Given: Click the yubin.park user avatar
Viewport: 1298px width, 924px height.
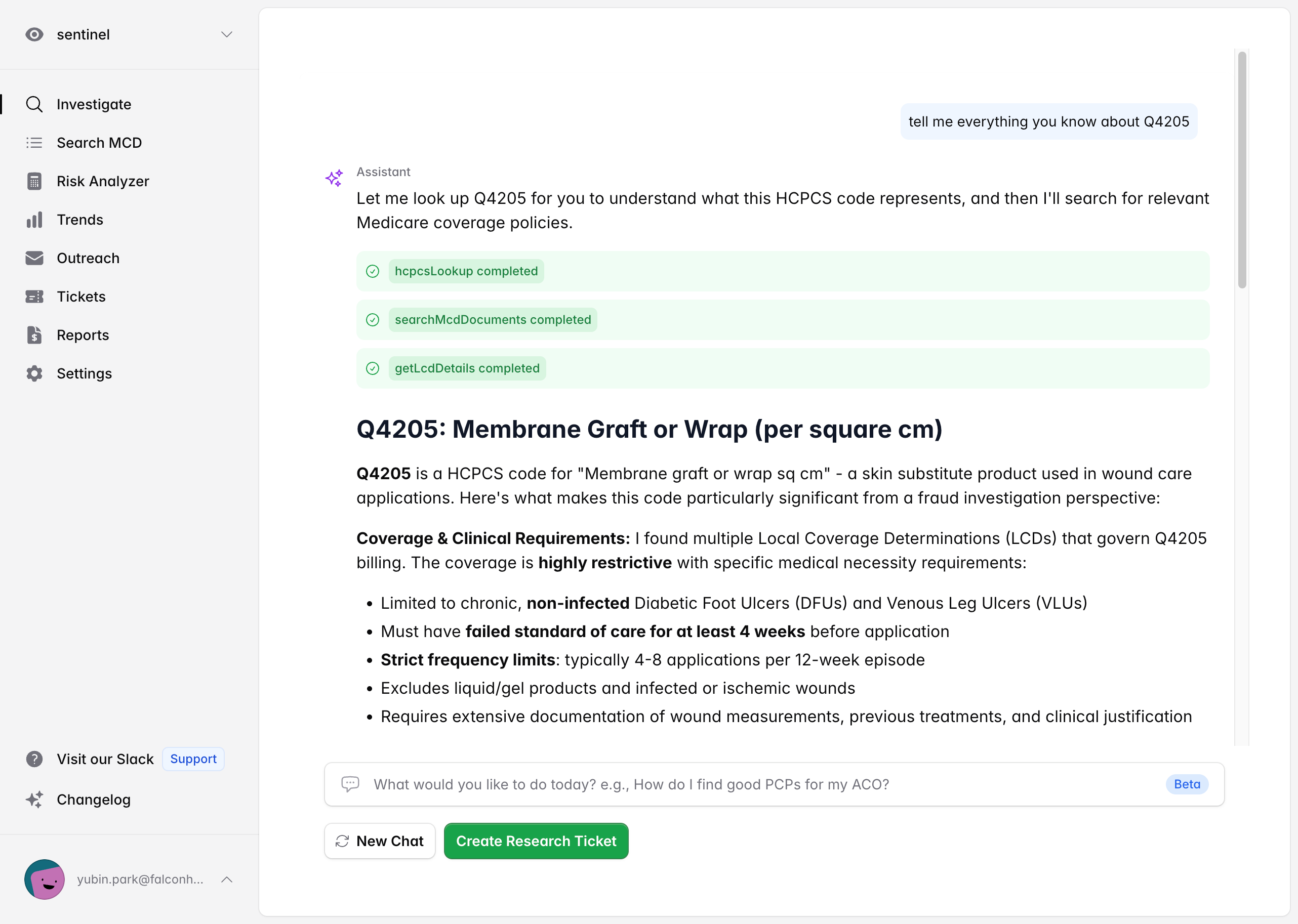Looking at the screenshot, I should [x=45, y=879].
